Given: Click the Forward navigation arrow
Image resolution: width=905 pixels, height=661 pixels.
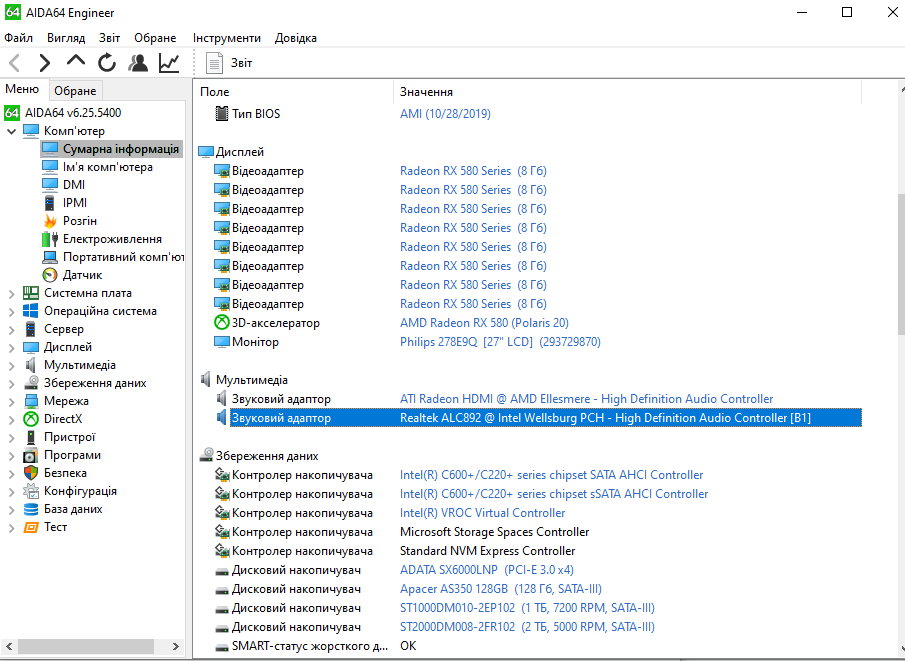Looking at the screenshot, I should pos(44,62).
